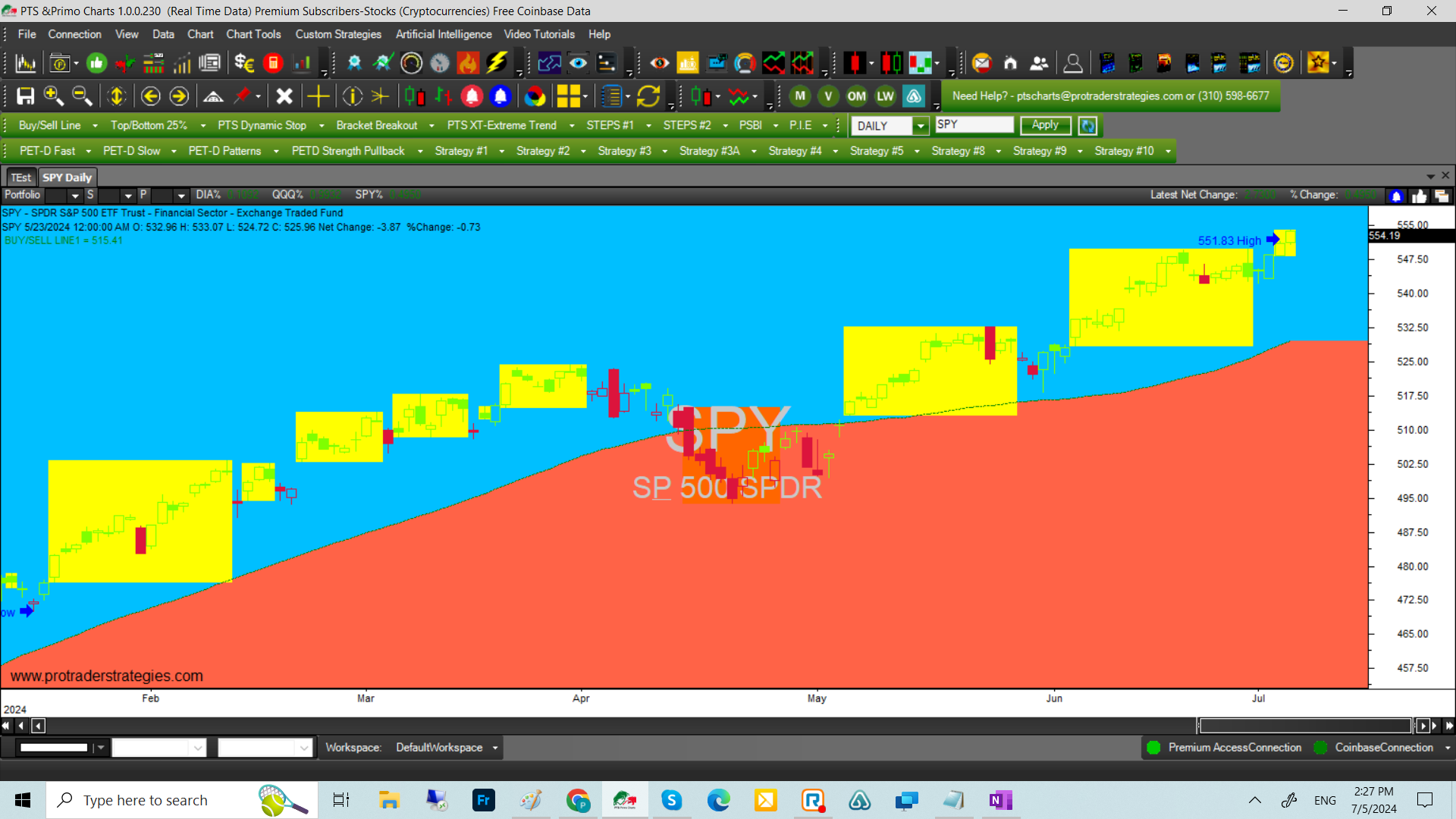
Task: Click the green-red candlestick icon
Action: 415,96
